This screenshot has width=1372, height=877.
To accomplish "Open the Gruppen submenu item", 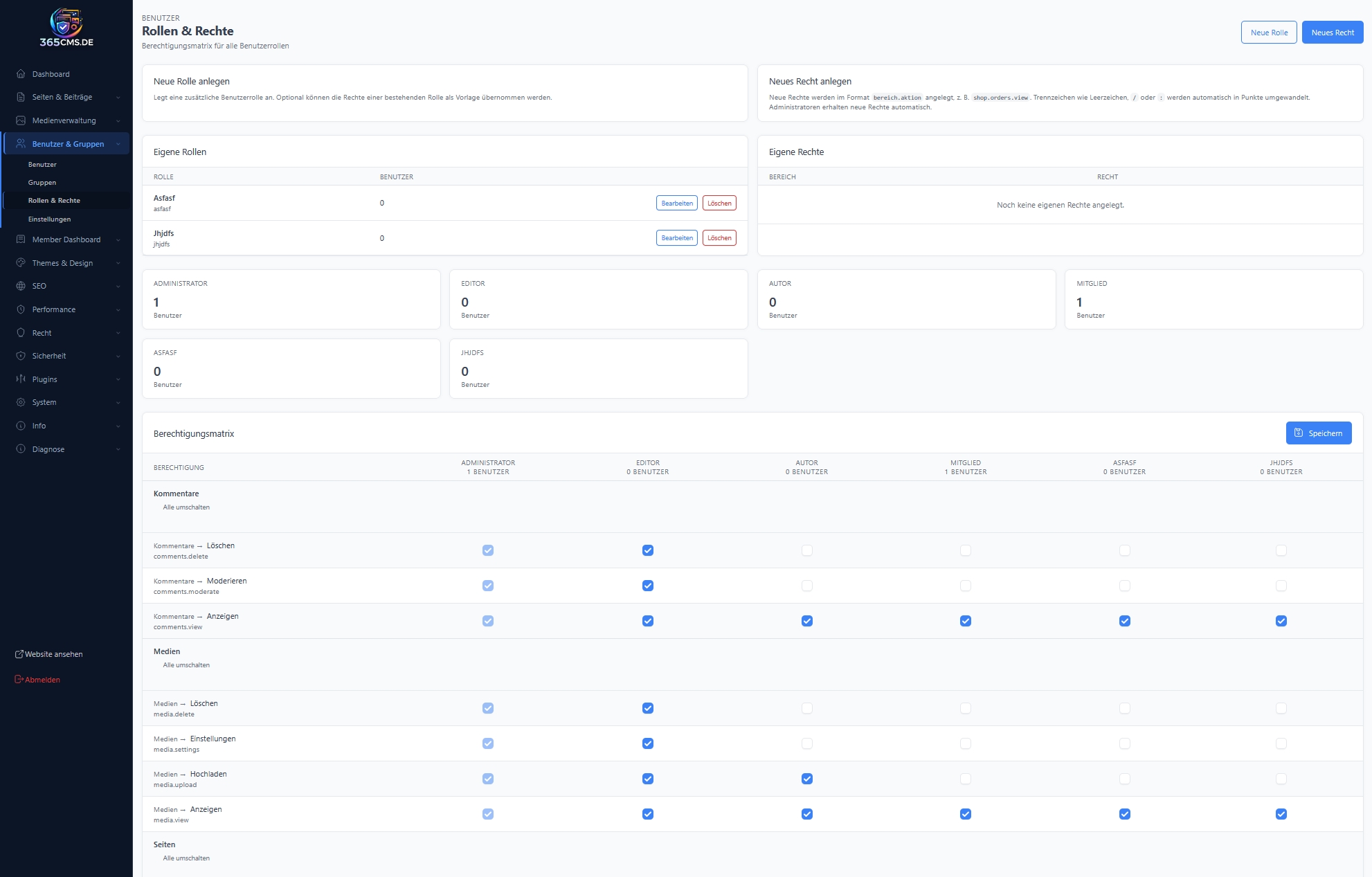I will click(x=42, y=183).
